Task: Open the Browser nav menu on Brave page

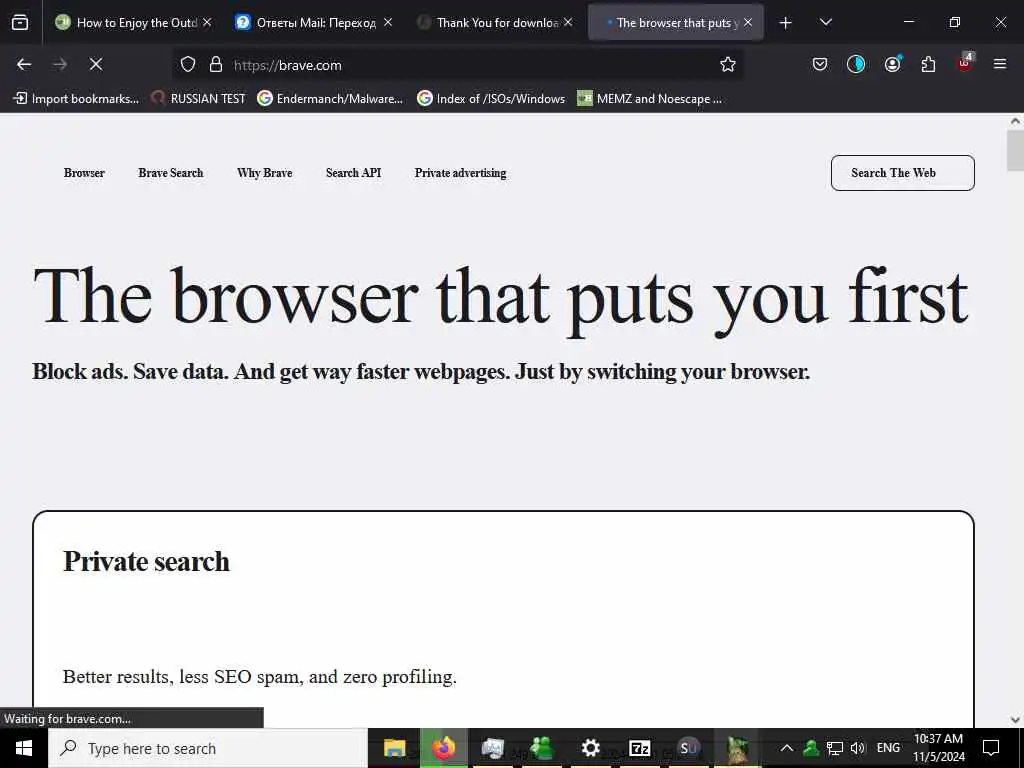Action: pyautogui.click(x=84, y=173)
